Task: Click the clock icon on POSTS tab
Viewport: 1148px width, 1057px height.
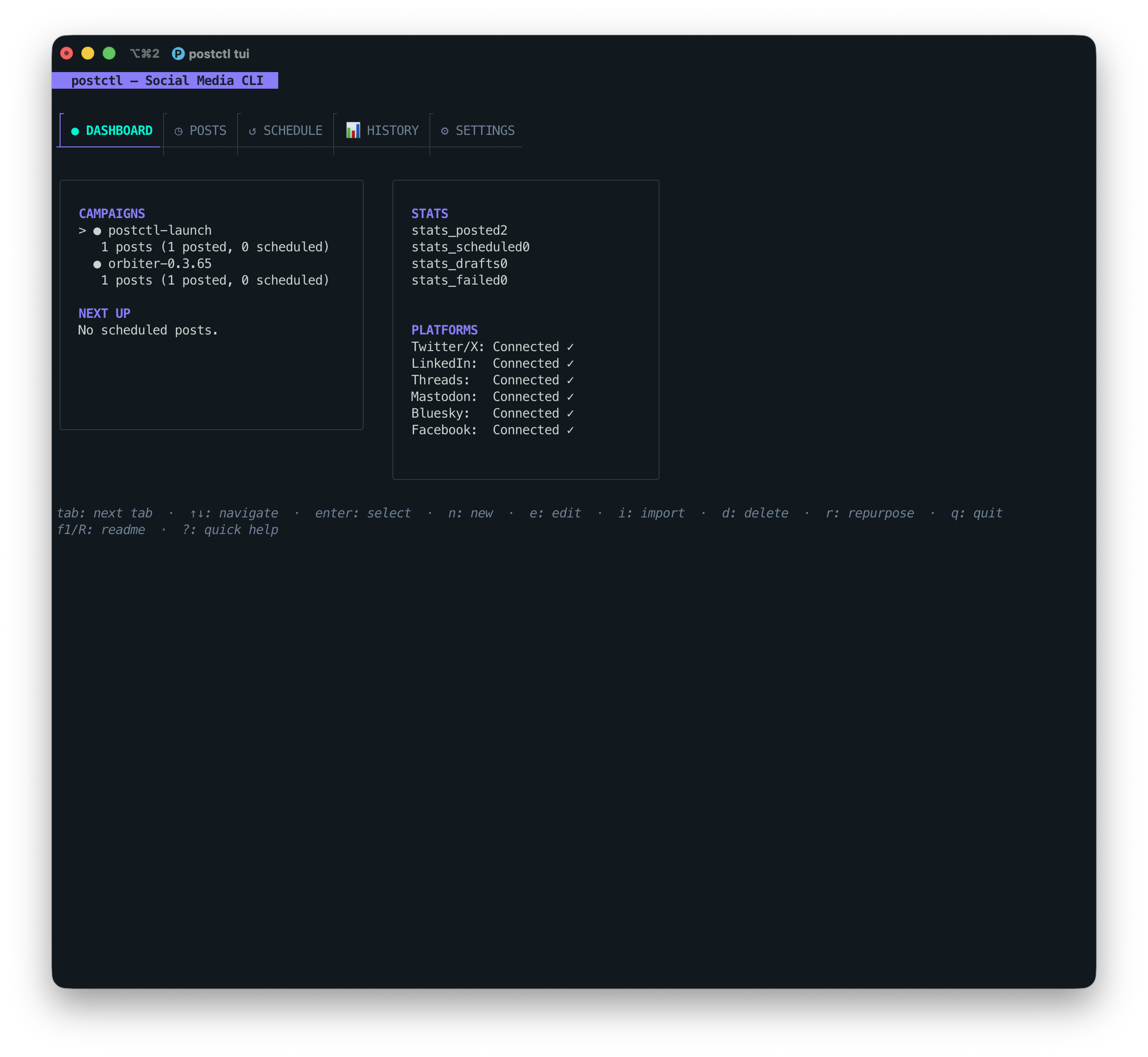Action: tap(178, 132)
